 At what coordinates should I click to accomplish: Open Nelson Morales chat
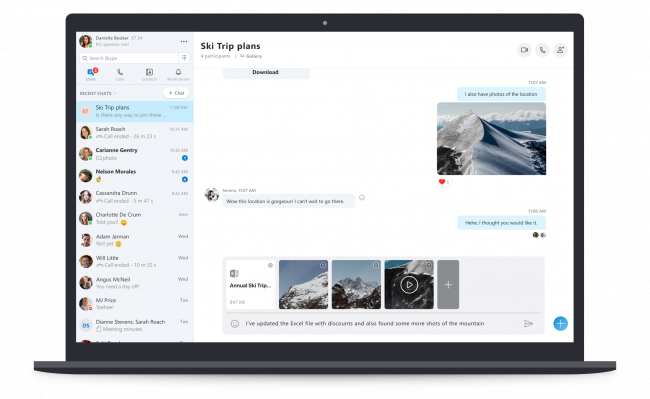(135, 176)
